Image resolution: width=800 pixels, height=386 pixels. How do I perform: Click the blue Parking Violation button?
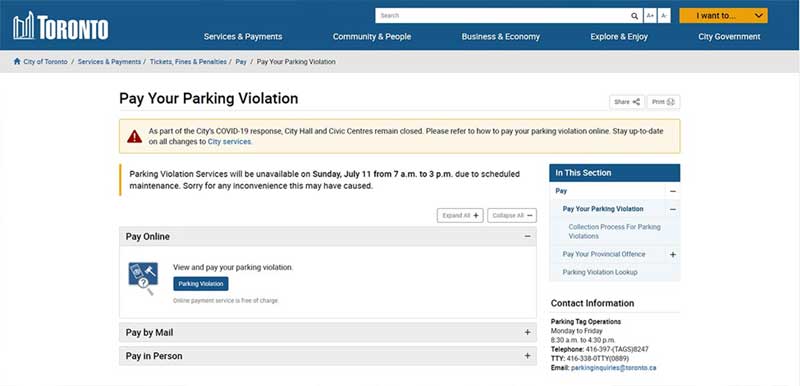tap(201, 284)
